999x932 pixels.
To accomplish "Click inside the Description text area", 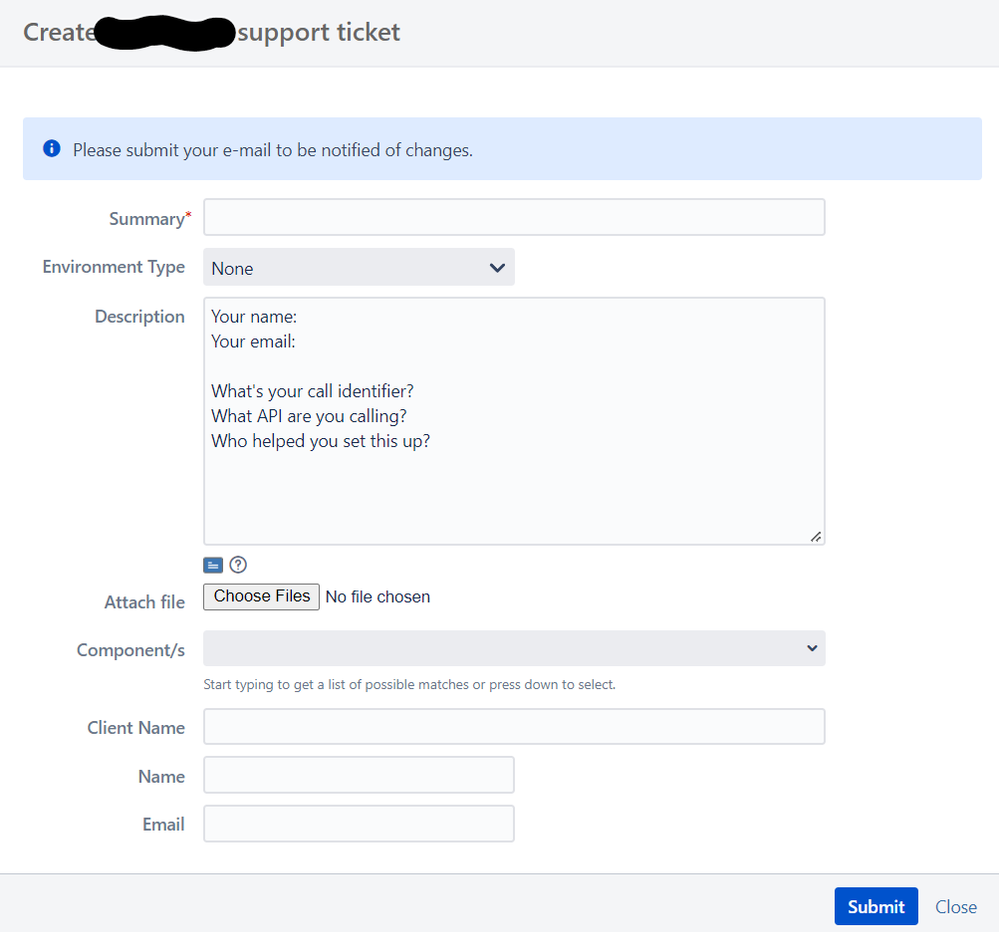I will point(514,421).
